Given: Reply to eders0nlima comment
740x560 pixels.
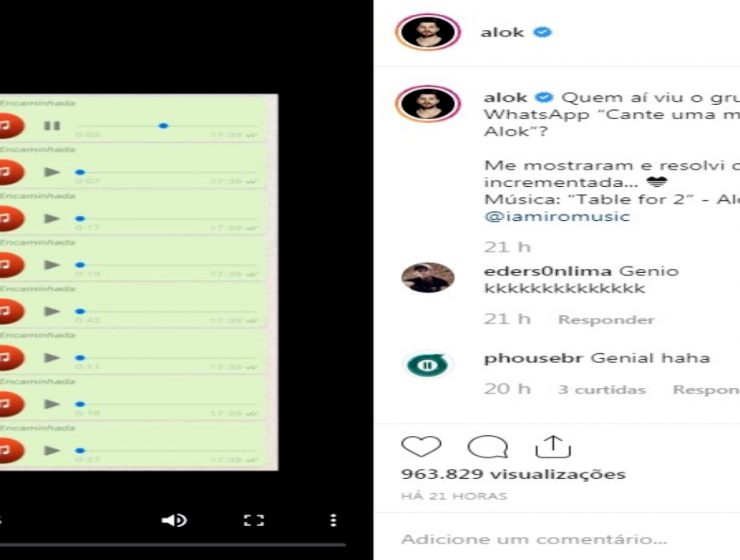Looking at the screenshot, I should (x=606, y=320).
